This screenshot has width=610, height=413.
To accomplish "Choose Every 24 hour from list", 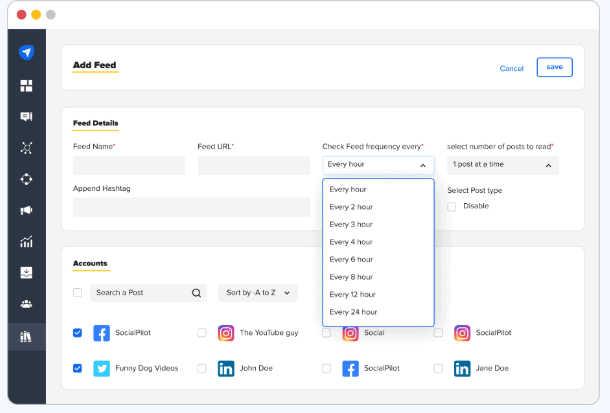I will [x=352, y=312].
